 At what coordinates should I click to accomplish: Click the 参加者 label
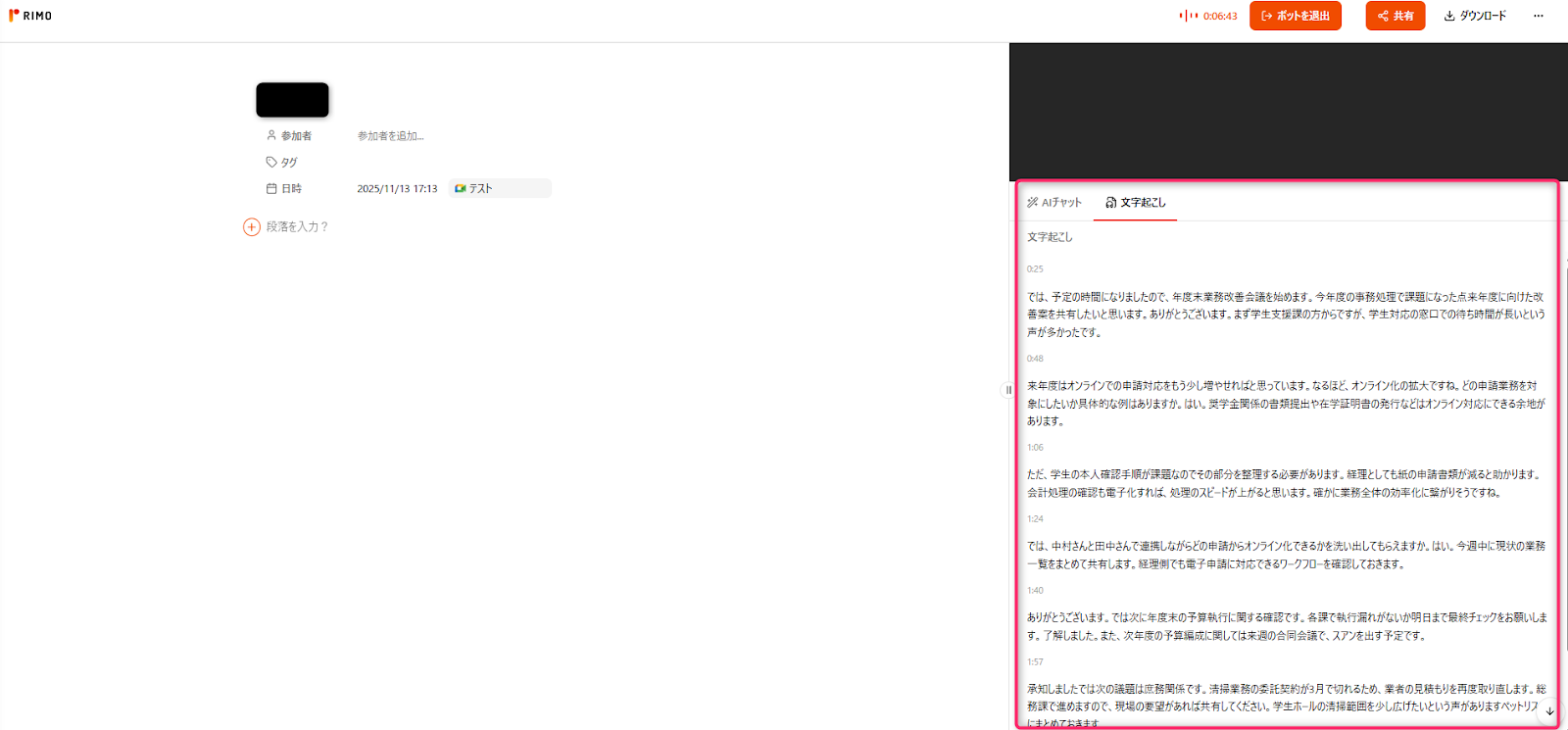[x=296, y=136]
